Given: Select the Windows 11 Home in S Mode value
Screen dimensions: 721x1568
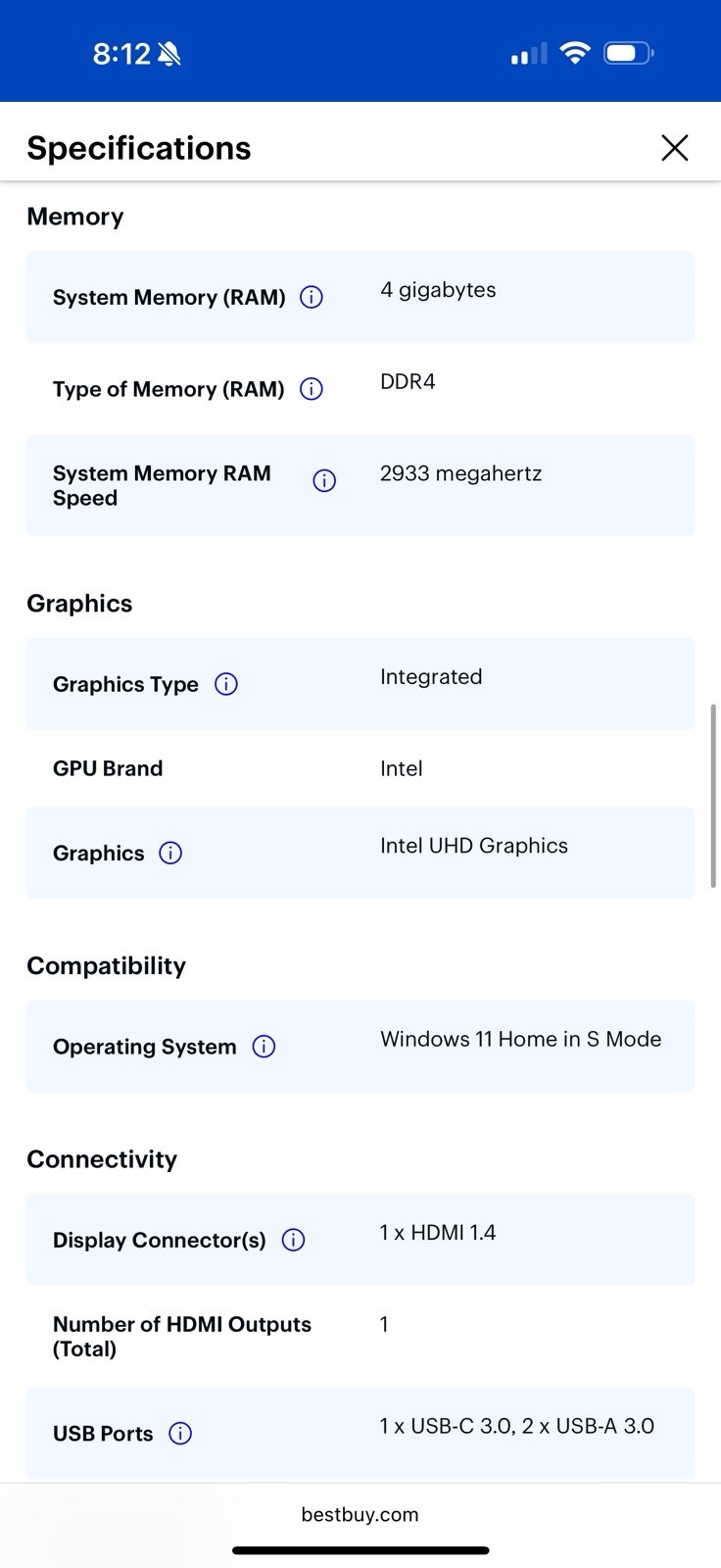Looking at the screenshot, I should tap(520, 1039).
